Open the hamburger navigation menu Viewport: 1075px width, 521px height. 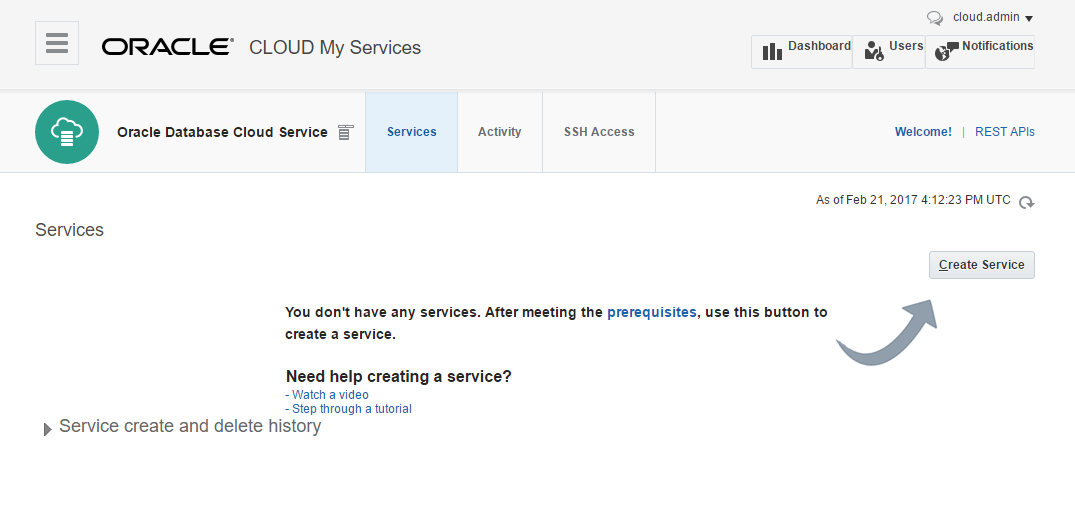coord(57,43)
